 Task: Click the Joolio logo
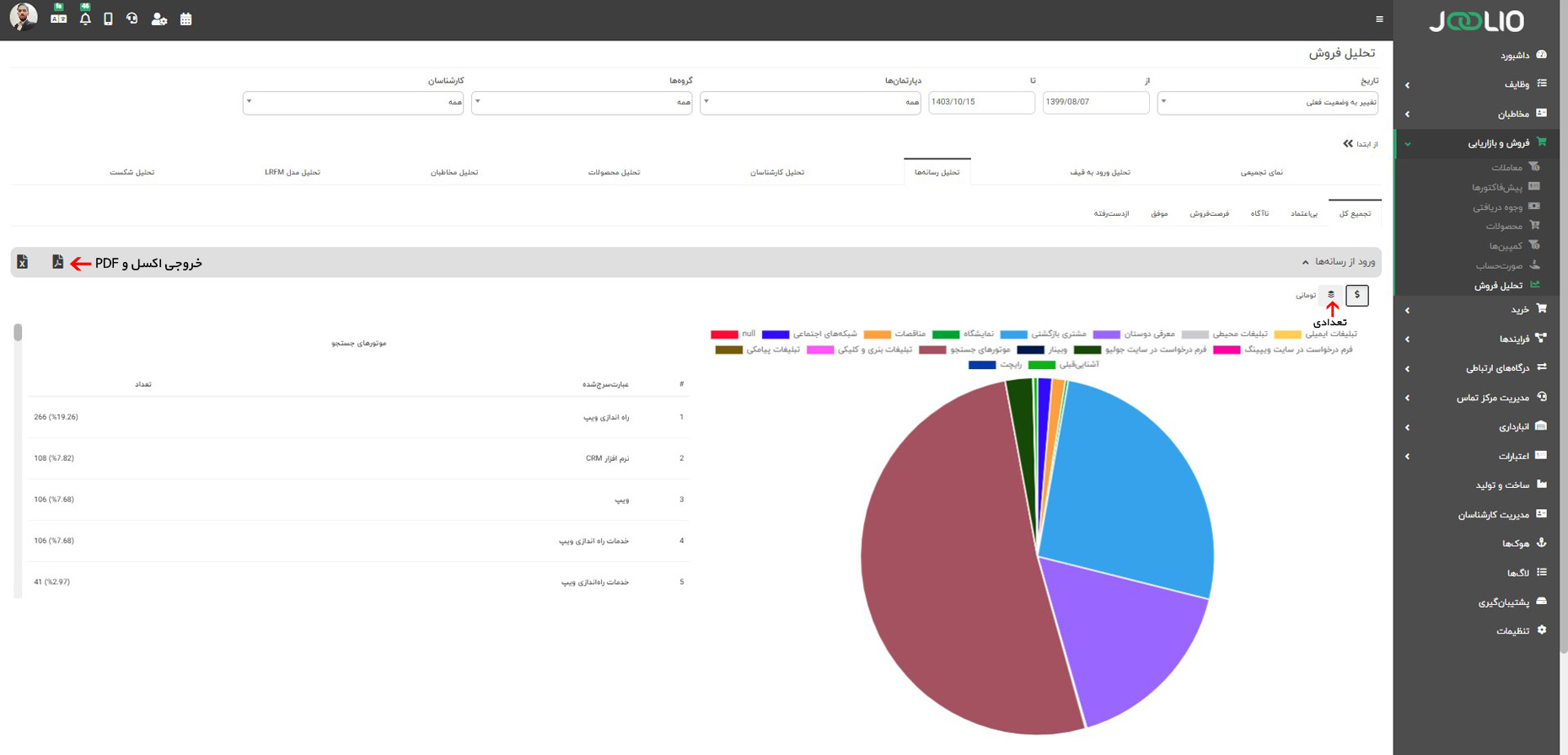tap(1476, 20)
